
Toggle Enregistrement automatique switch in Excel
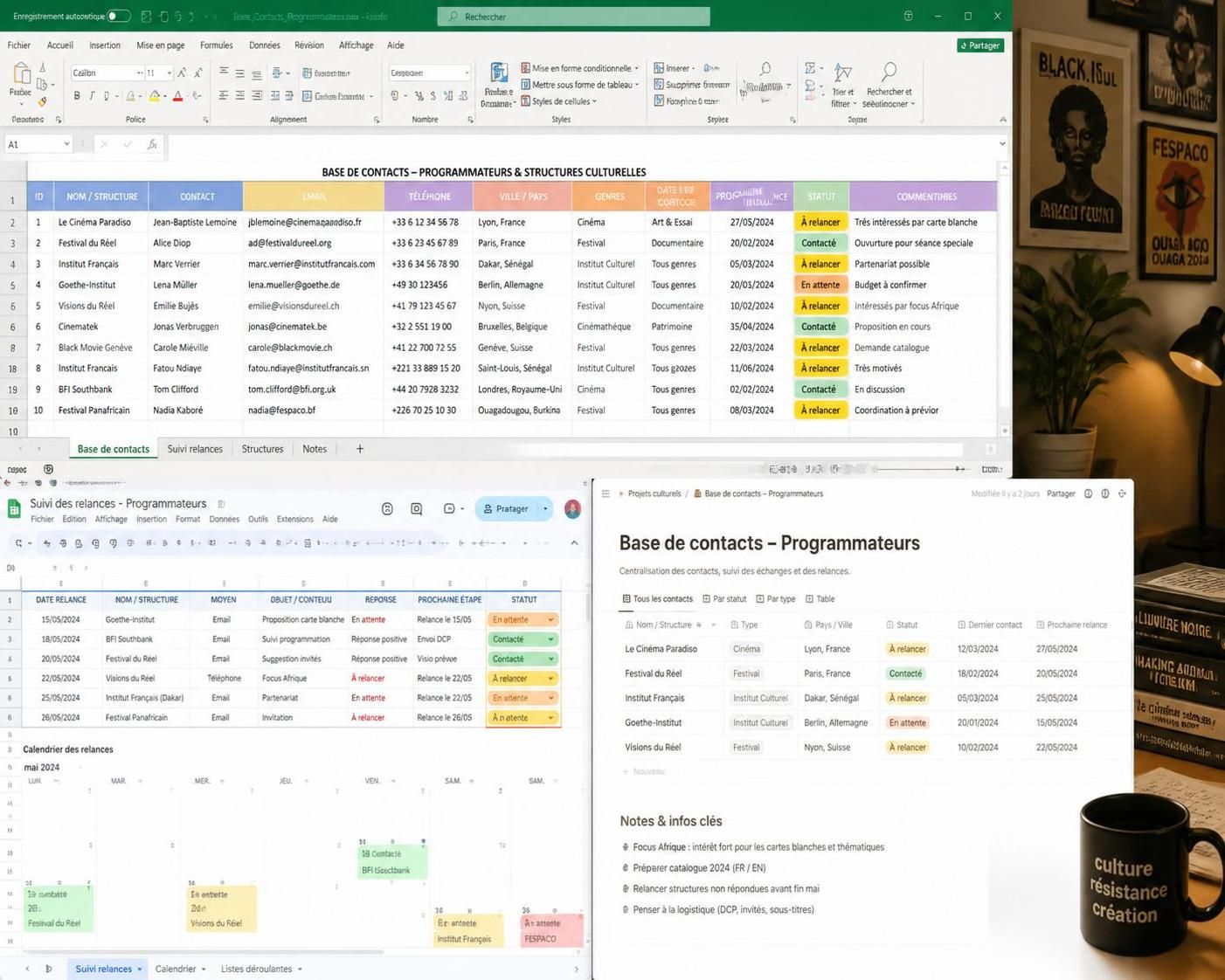[x=119, y=16]
